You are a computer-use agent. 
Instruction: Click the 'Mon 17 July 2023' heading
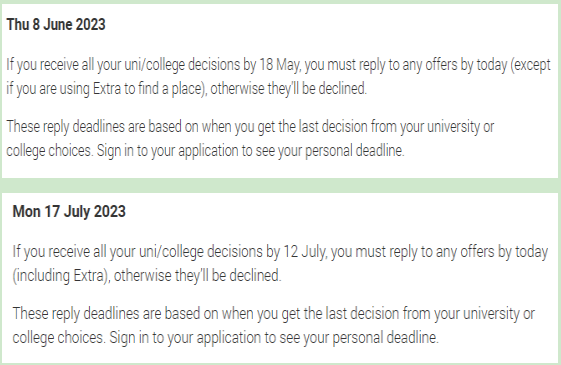coord(69,211)
